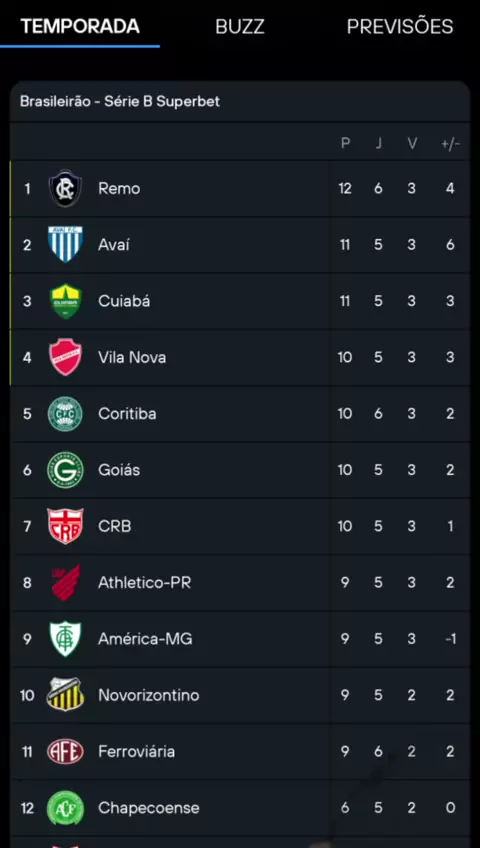Open the Coritiba round green badge
Viewport: 480px width, 848px height.
65,414
